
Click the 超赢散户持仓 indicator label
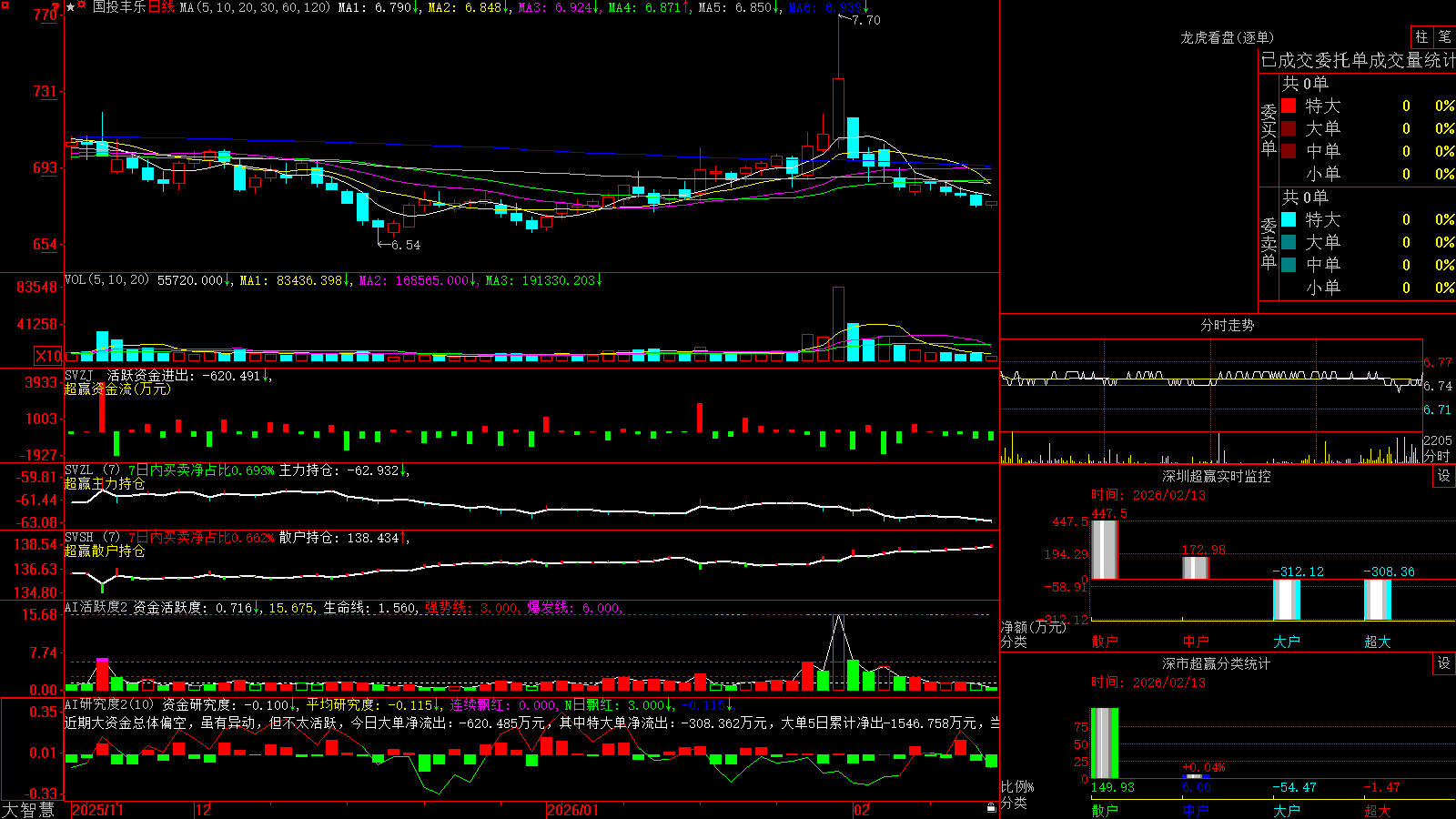coord(105,551)
